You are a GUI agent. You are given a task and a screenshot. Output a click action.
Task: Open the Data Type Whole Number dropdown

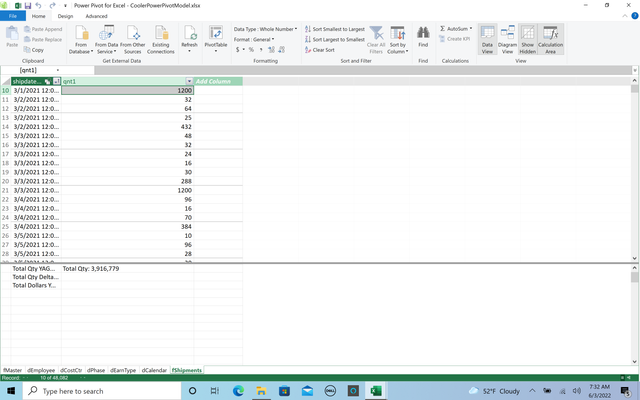point(265,29)
